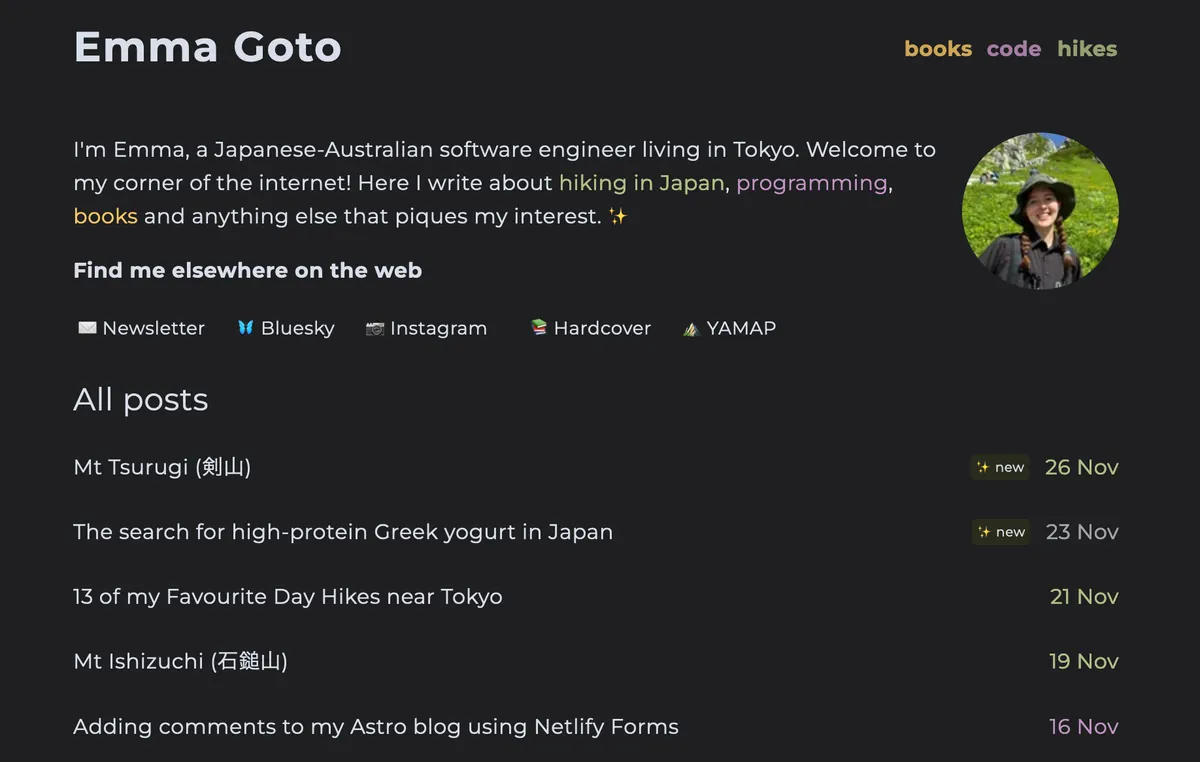This screenshot has height=762, width=1200.
Task: Follow the 'programming' inline link
Action: (811, 183)
